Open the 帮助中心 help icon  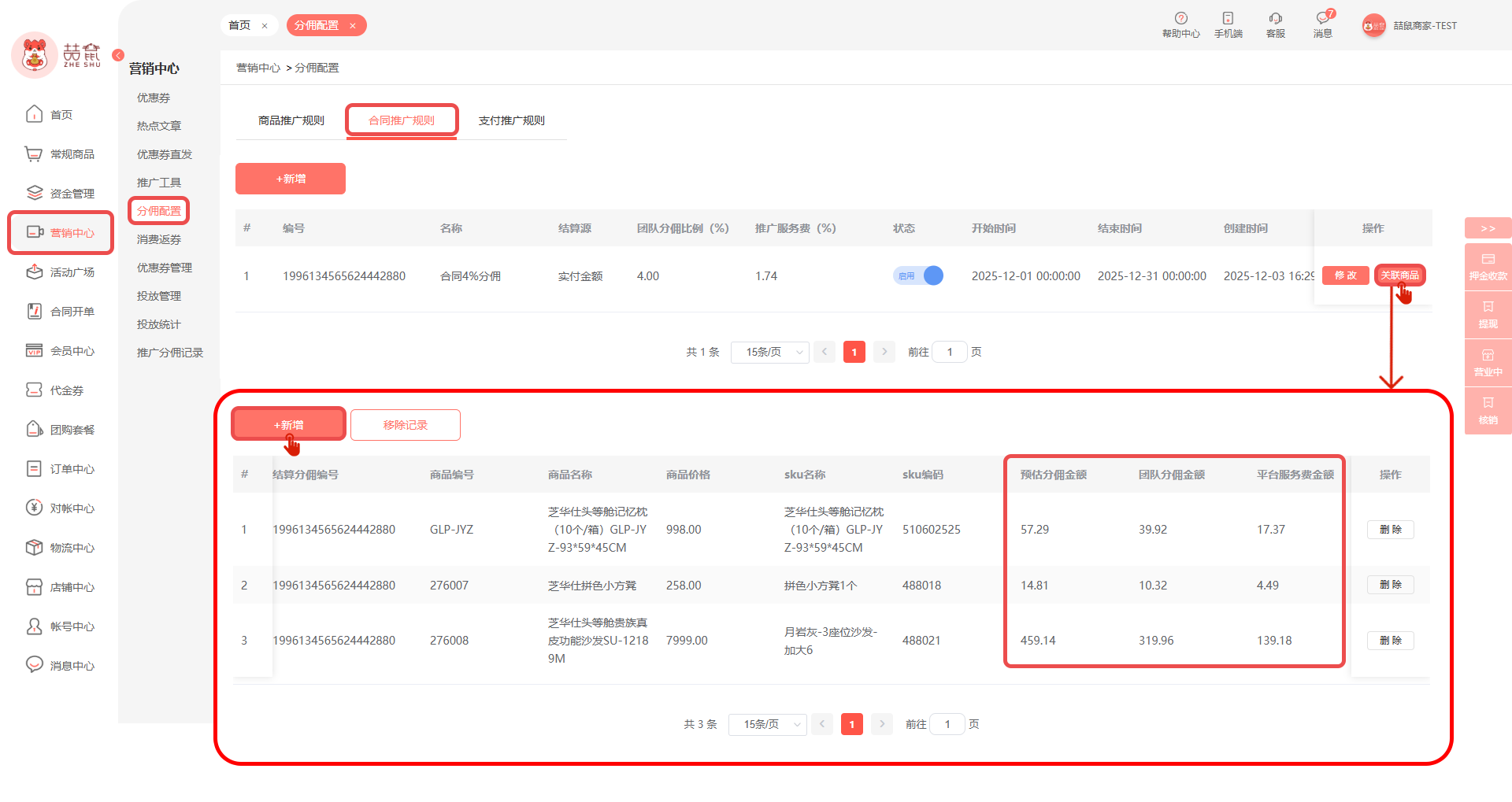pos(1180,19)
